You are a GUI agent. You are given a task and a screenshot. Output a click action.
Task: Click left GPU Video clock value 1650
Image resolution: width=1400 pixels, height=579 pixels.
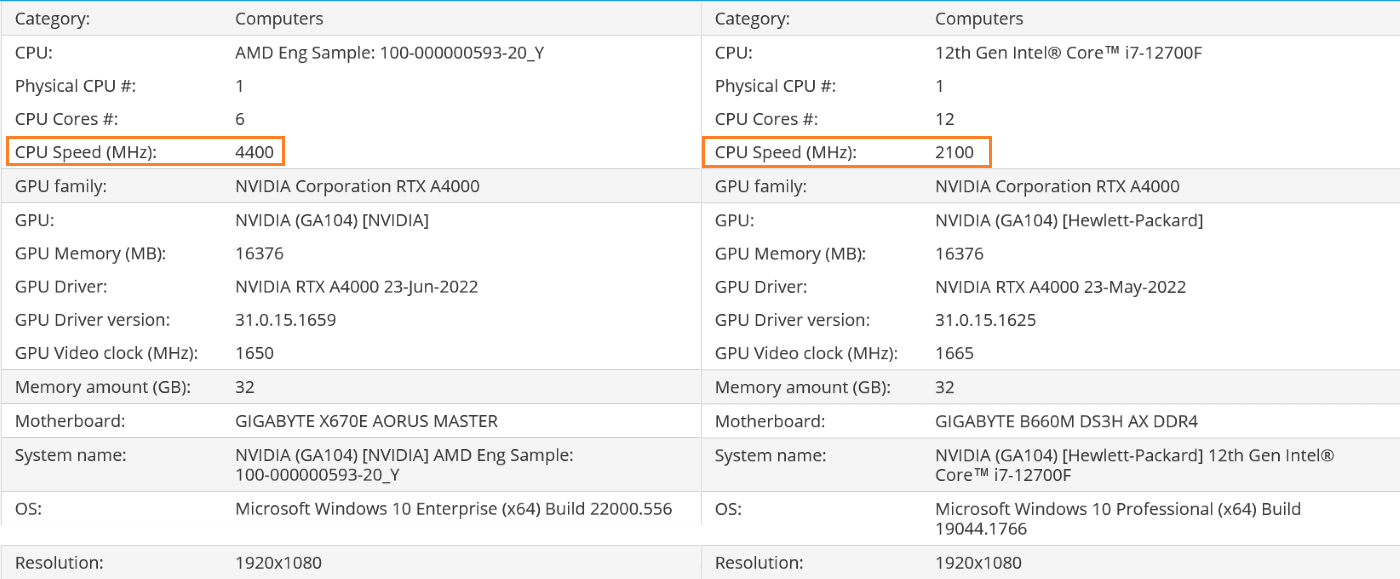coord(254,353)
